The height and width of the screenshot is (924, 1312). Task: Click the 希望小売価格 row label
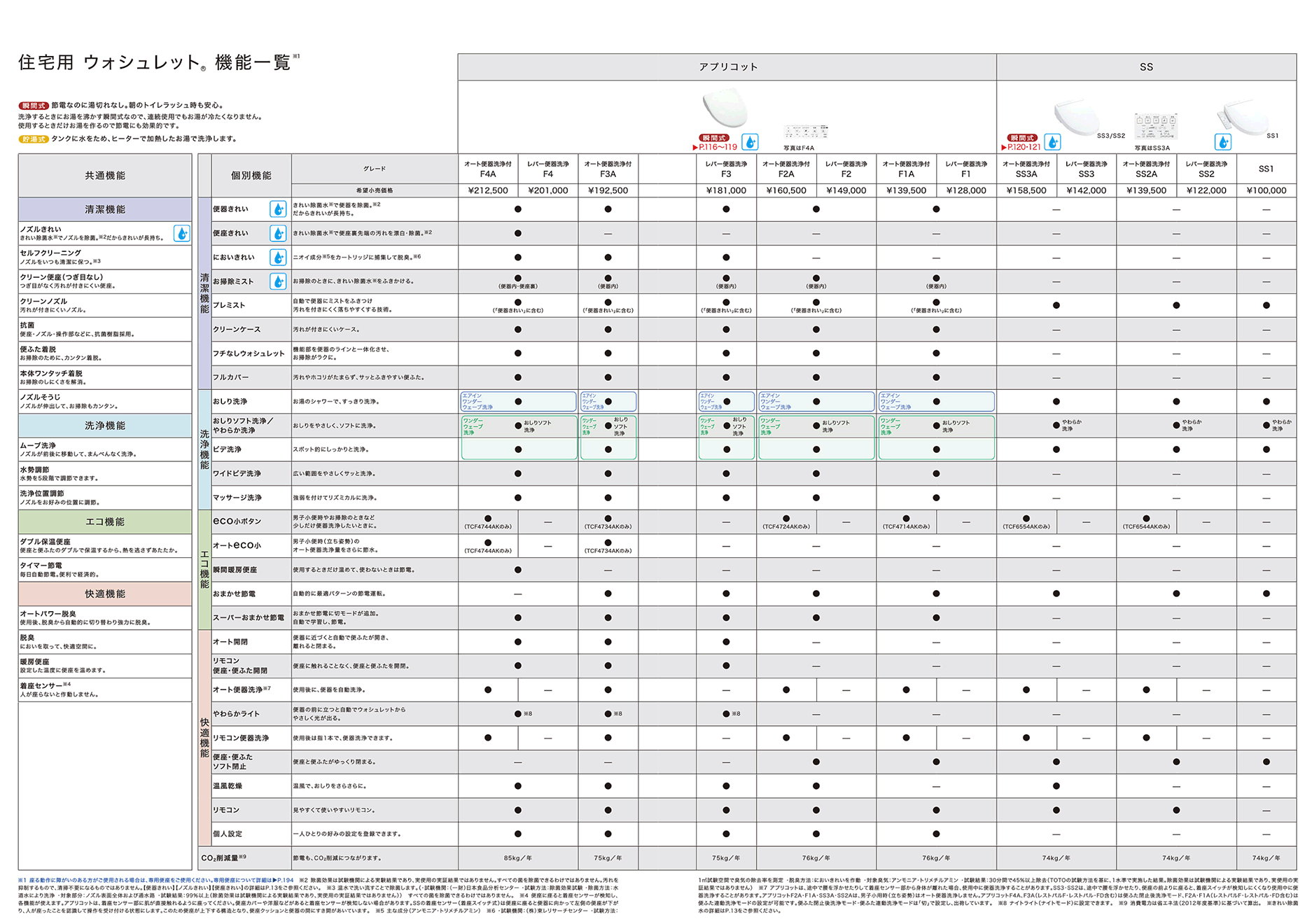(375, 190)
